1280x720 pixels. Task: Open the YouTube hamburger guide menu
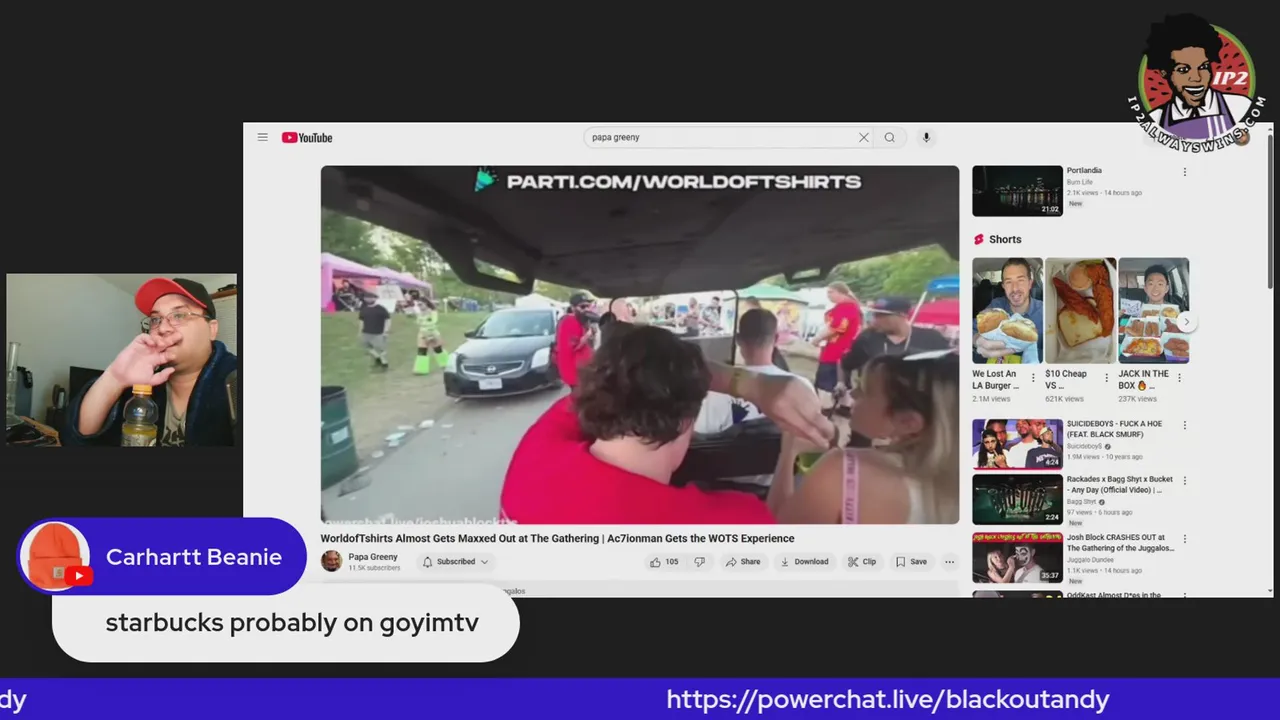(x=262, y=137)
